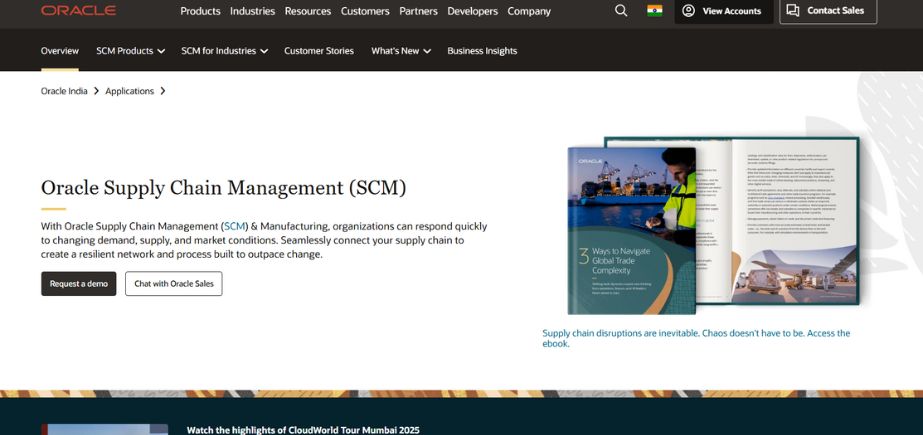Select the India flag country icon

655,11
